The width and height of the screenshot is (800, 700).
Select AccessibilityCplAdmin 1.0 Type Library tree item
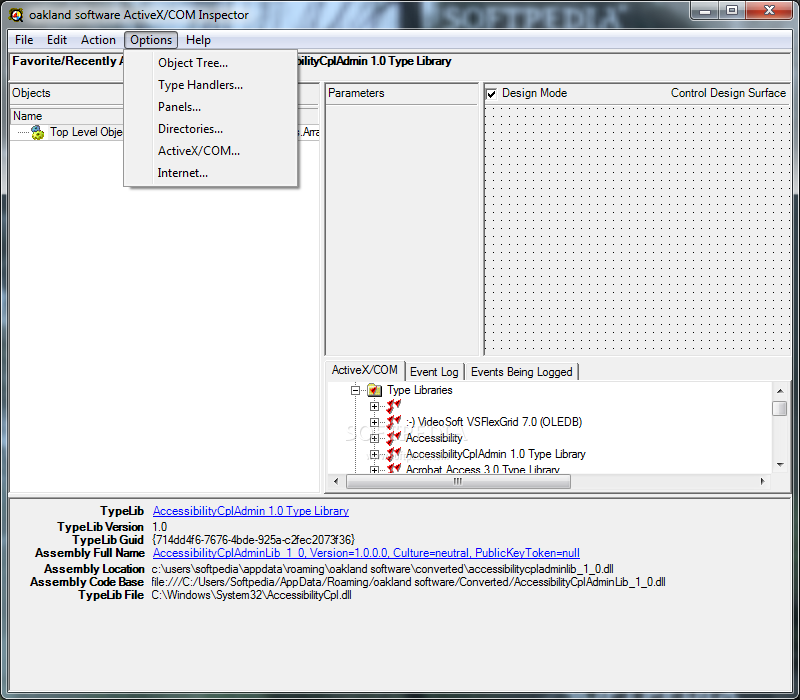click(496, 454)
